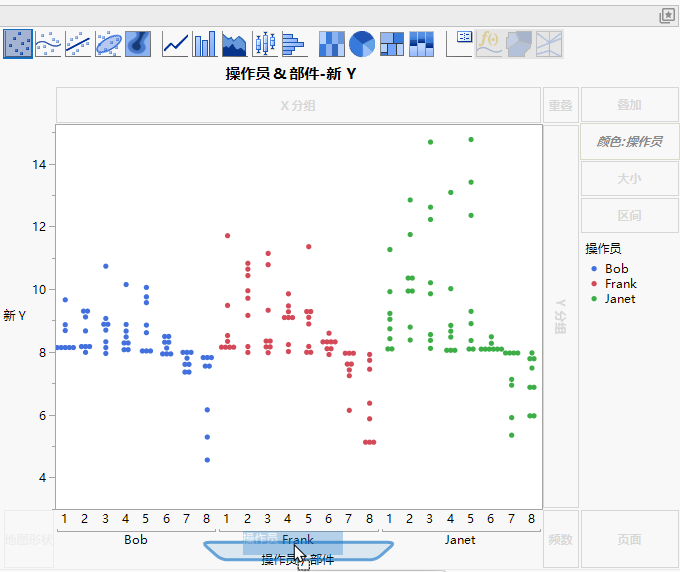Screen dimensions: 680x572
Task: Select the Pie chart element icon
Action: 362,44
